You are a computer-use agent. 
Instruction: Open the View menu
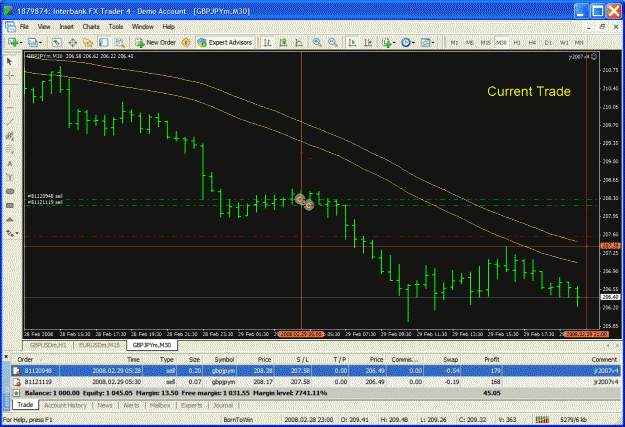(44, 27)
